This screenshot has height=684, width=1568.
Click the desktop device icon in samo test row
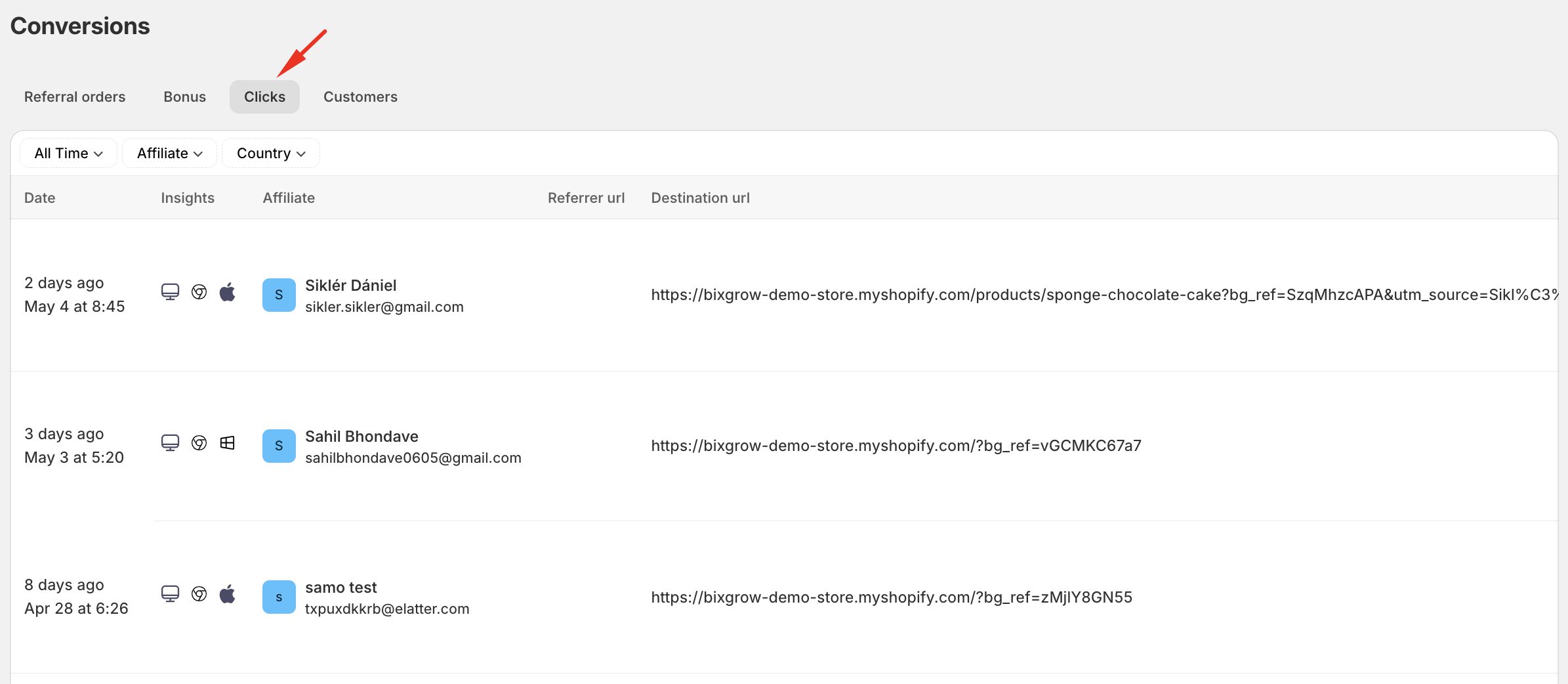point(170,594)
